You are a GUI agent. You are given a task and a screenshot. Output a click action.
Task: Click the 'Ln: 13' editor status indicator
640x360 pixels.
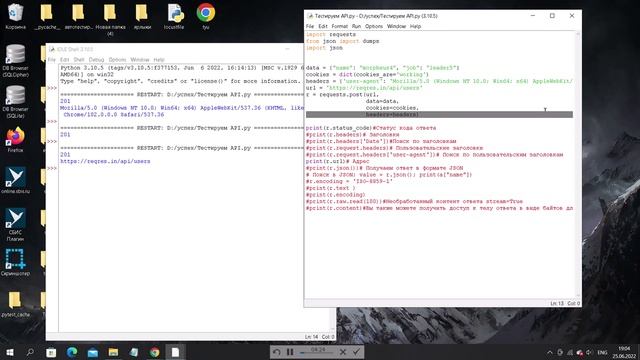tap(557, 303)
